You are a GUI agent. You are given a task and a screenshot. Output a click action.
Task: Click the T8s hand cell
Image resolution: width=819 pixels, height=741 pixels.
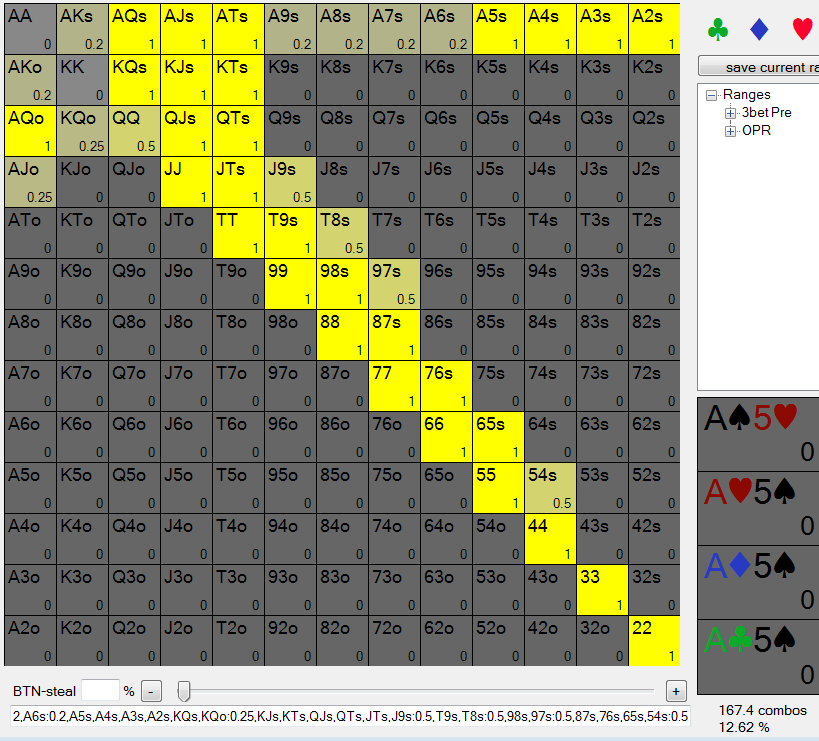(343, 233)
